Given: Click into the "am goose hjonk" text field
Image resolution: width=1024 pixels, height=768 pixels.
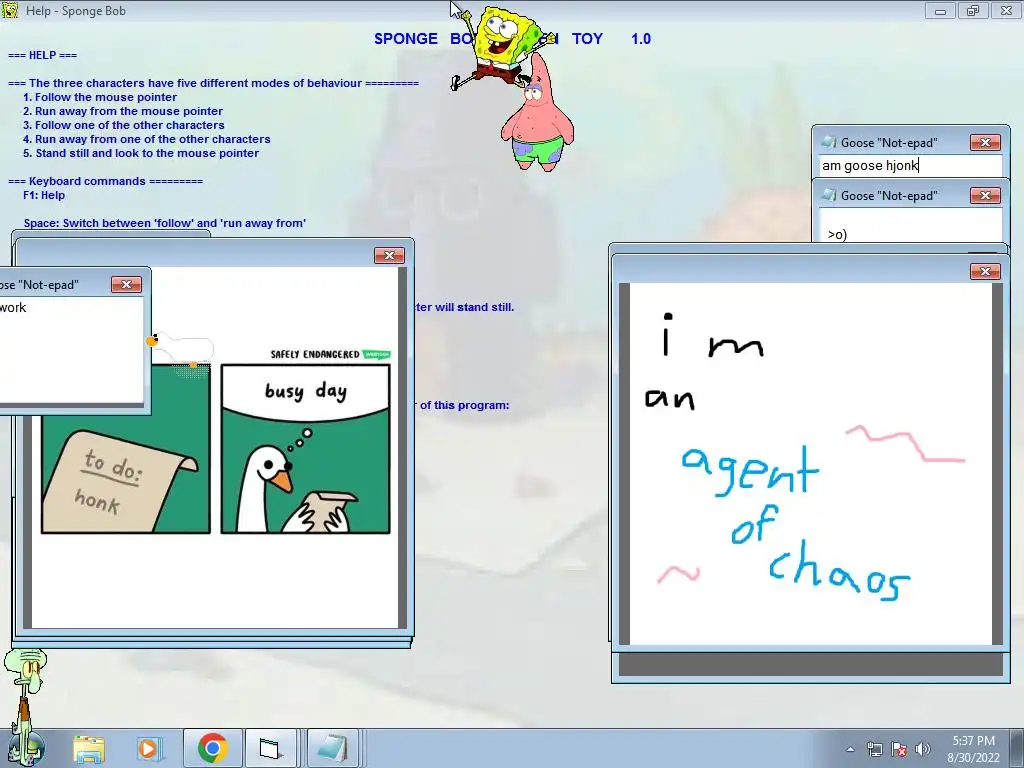Looking at the screenshot, I should pos(910,165).
